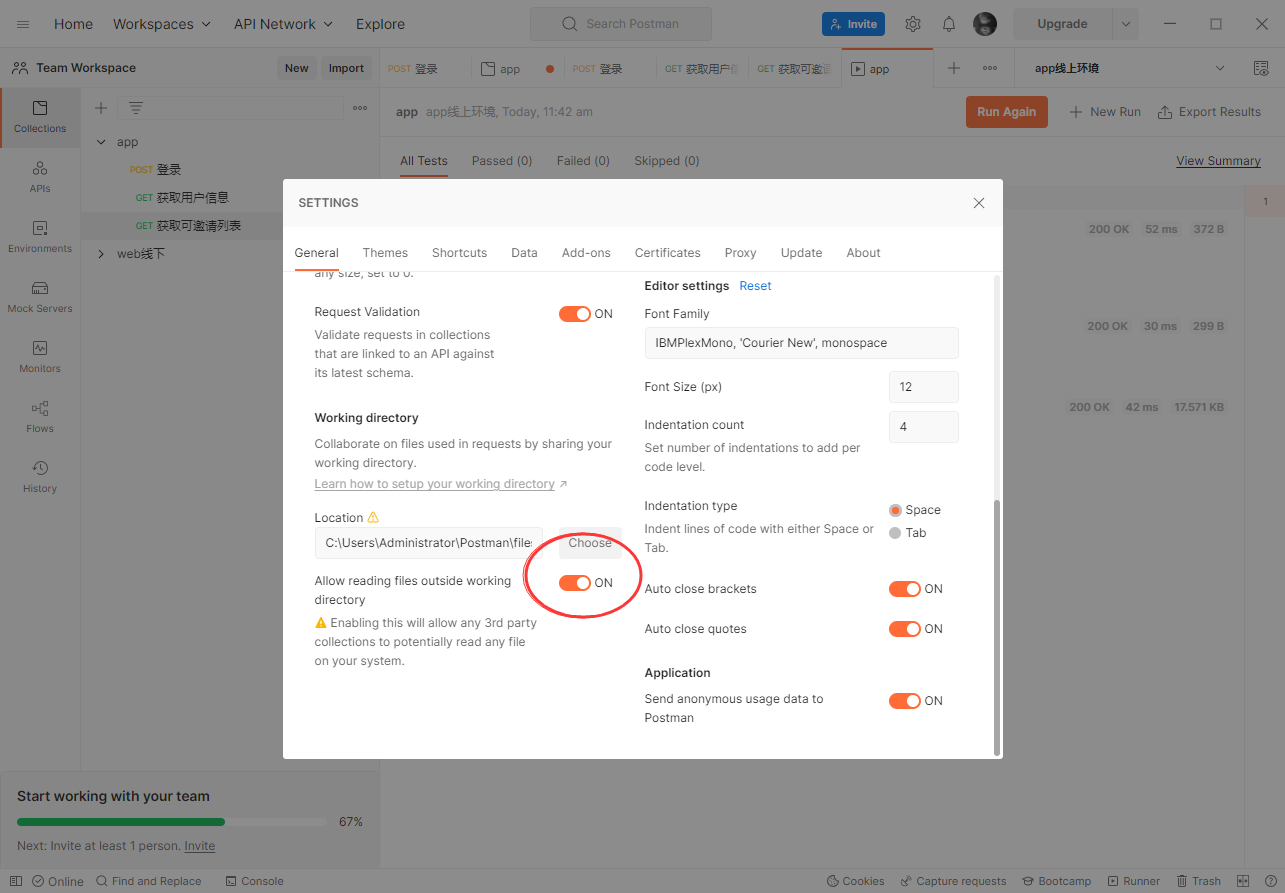Toggle the sidebar from the status bar
Image resolution: width=1285 pixels, height=893 pixels.
[16, 881]
